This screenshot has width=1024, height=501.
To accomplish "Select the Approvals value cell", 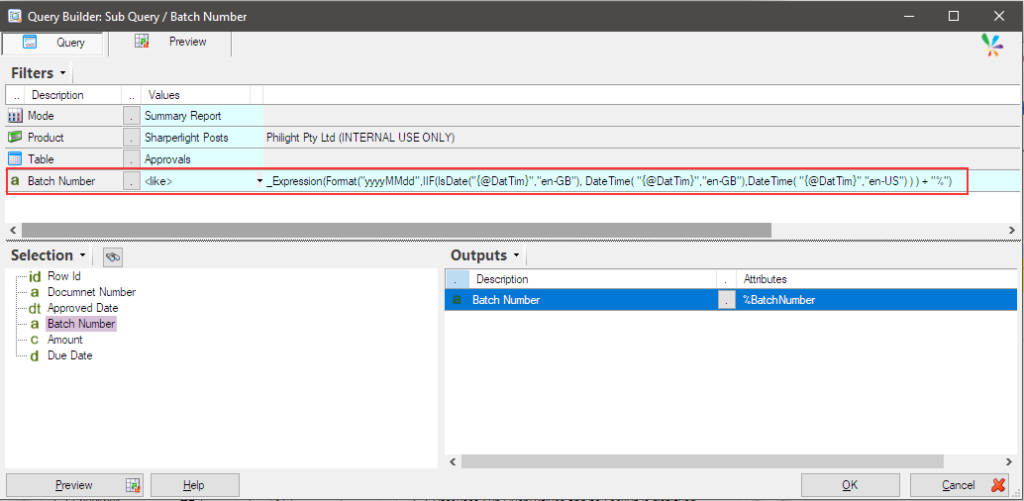I will [202, 159].
